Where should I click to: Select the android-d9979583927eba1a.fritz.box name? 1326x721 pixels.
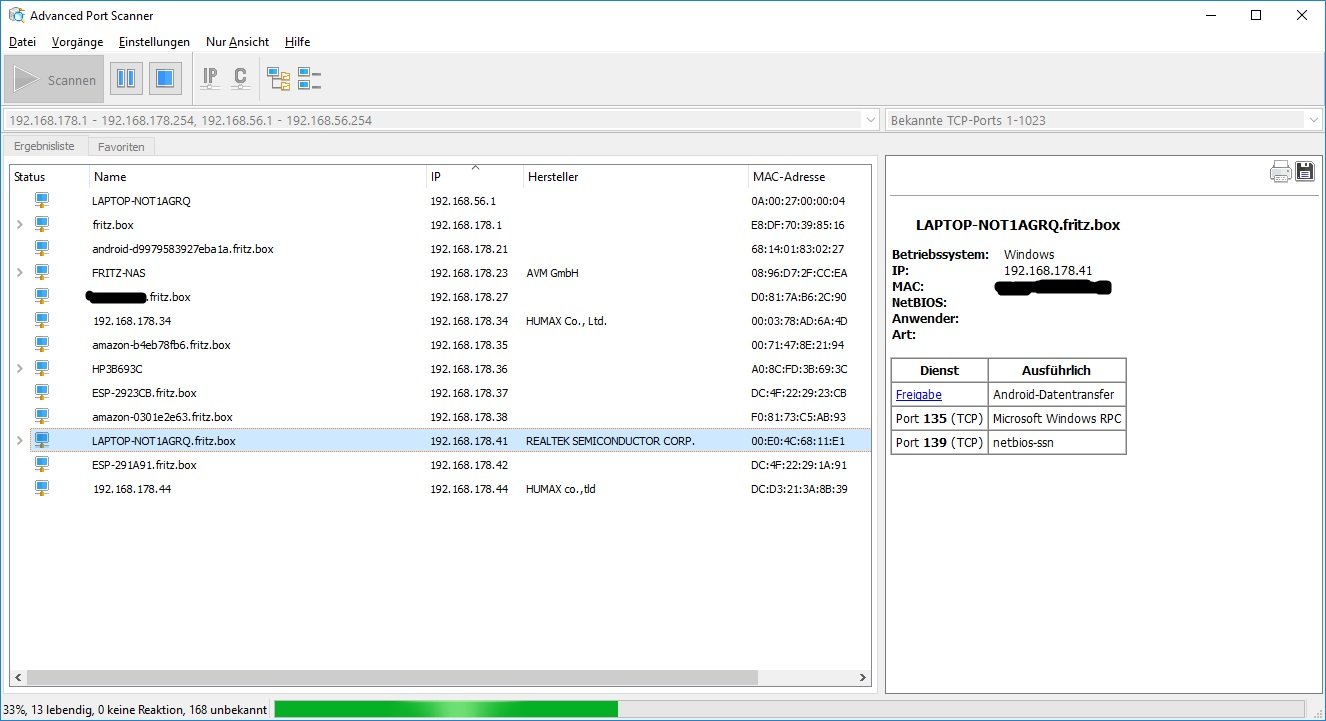[183, 249]
